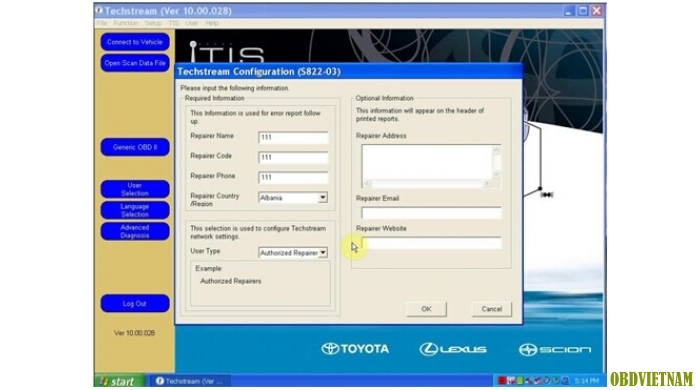The height and width of the screenshot is (390, 700).
Task: Expand the Repairer Country/Region dropdown
Action: [x=322, y=198]
